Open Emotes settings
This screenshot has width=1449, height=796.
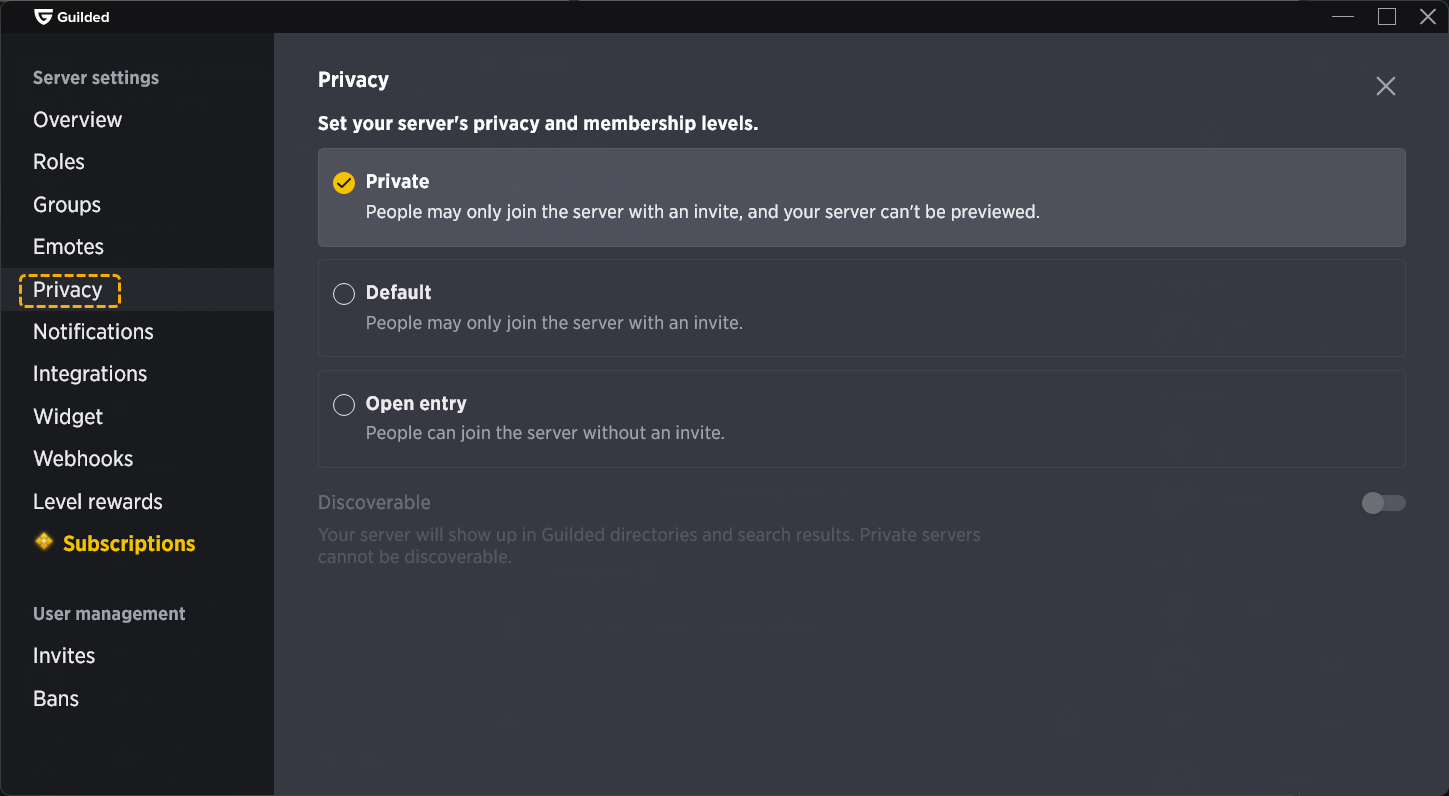[68, 247]
